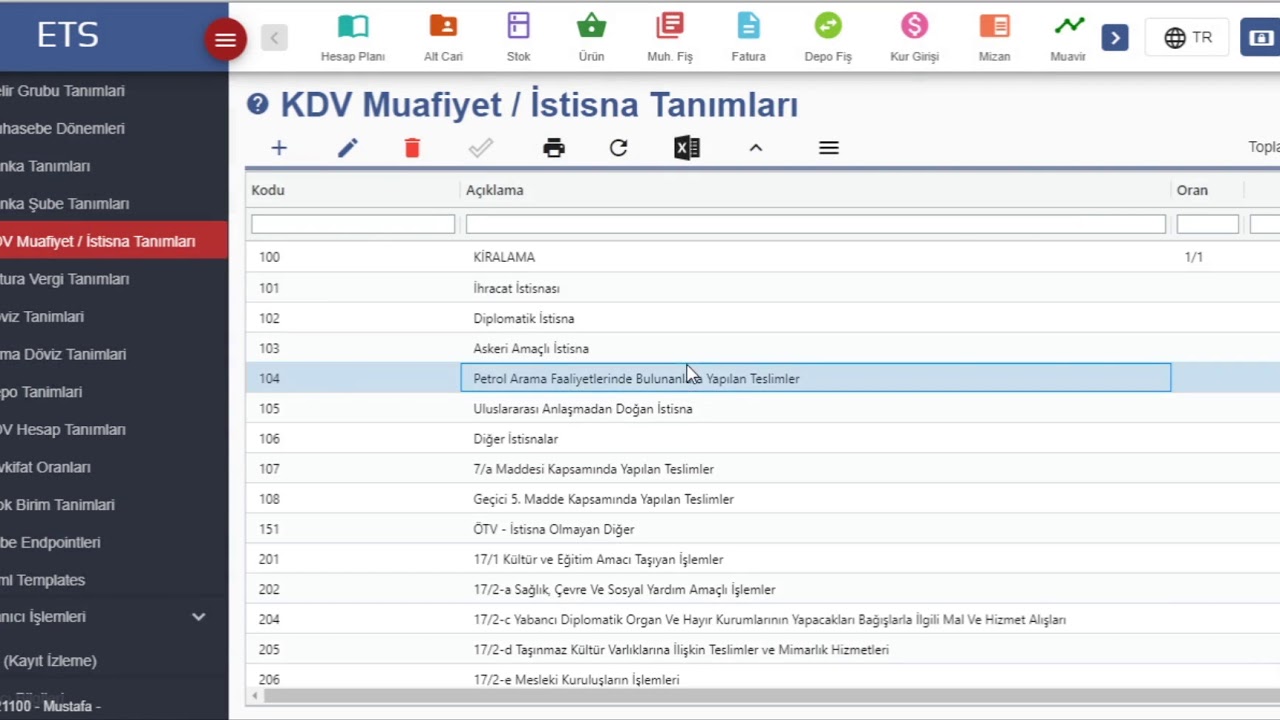Image resolution: width=1280 pixels, height=720 pixels.
Task: Click the red hamburger menu button
Action: pyautogui.click(x=225, y=40)
